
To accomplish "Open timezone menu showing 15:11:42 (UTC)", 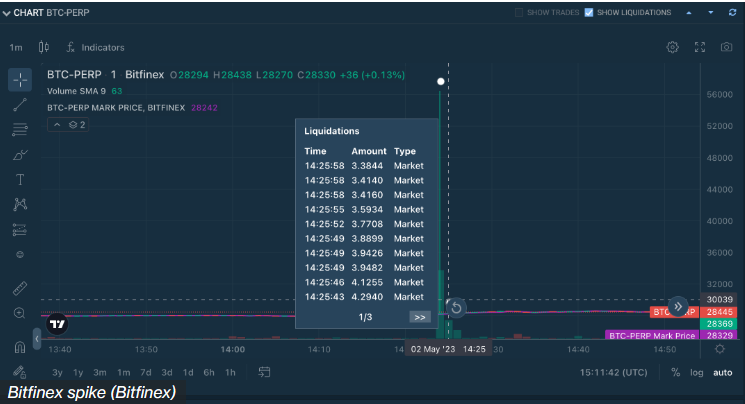I will coord(613,373).
